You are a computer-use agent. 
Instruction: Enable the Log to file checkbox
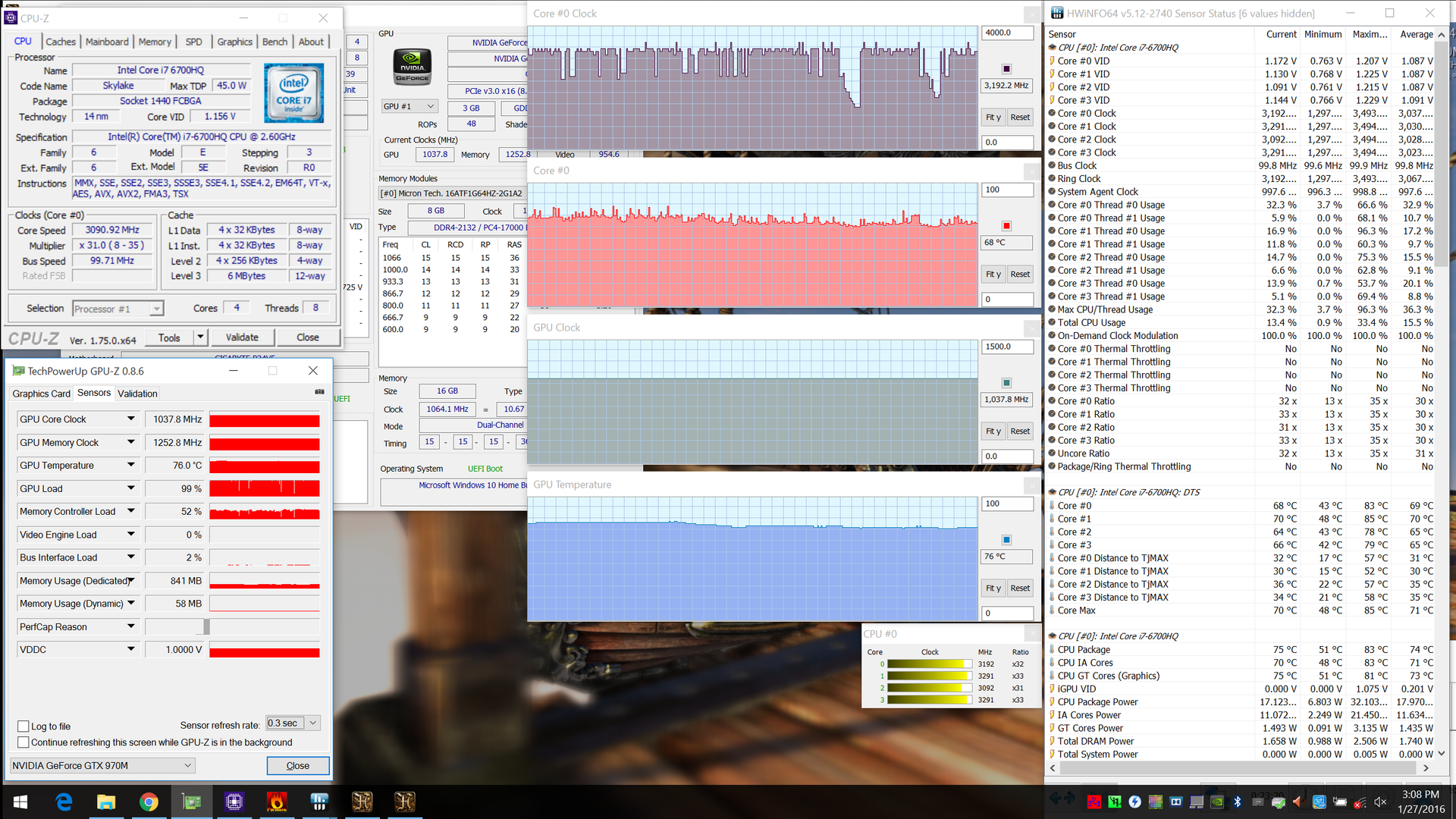(x=24, y=726)
